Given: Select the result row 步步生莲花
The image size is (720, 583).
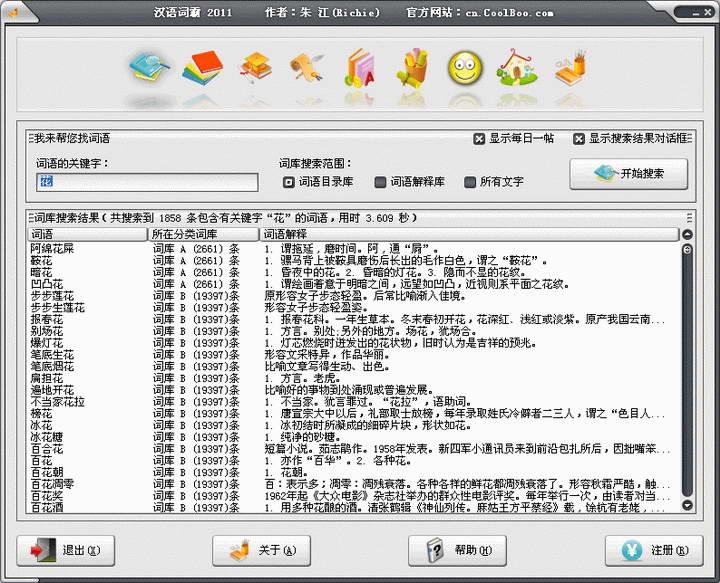Looking at the screenshot, I should coord(354,308).
